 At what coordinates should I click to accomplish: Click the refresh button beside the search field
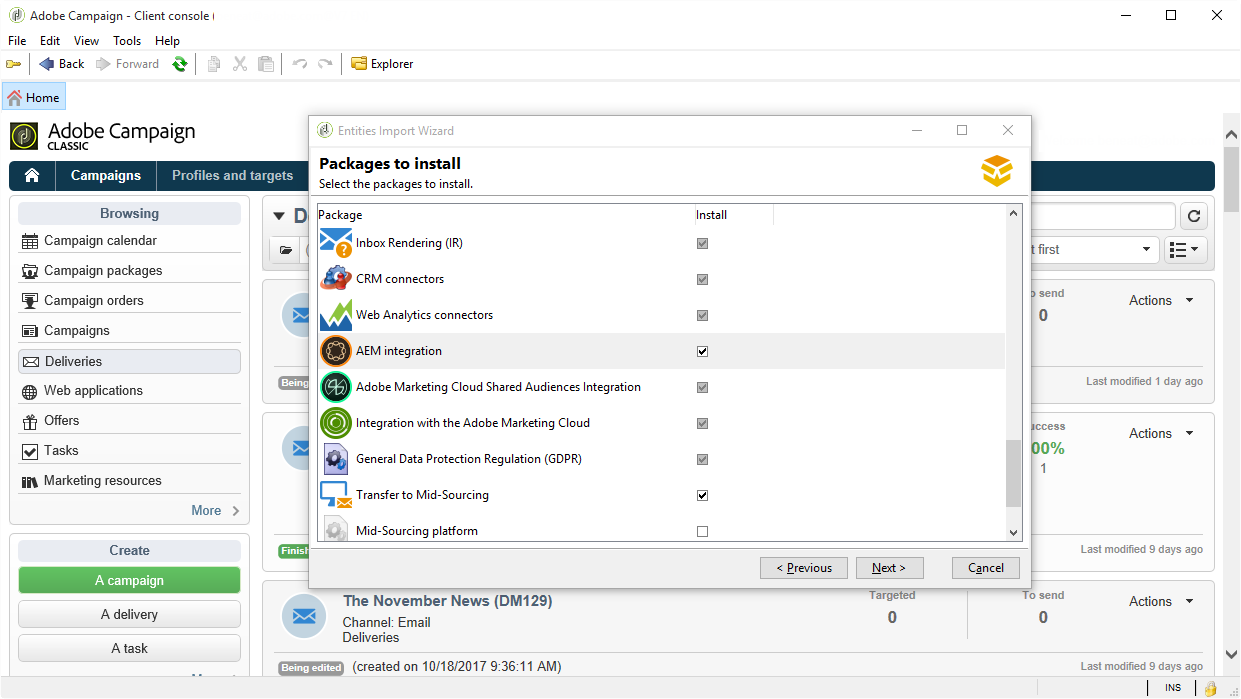1194,216
